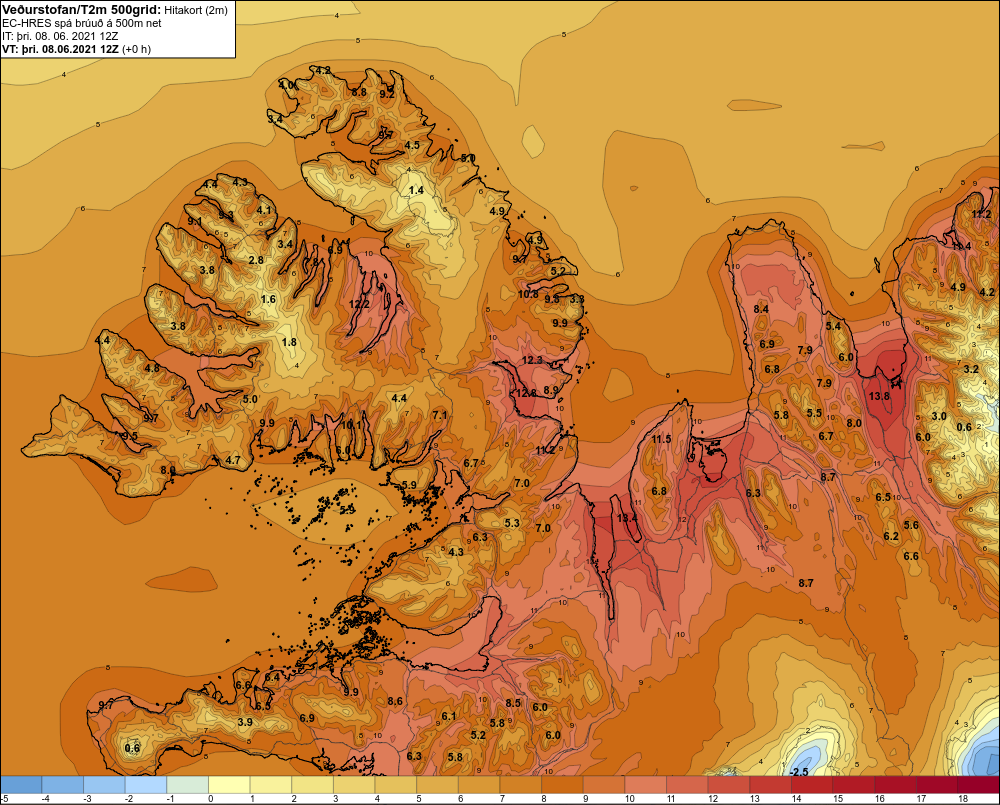Click the 13.8 temperature value on the map

(879, 396)
